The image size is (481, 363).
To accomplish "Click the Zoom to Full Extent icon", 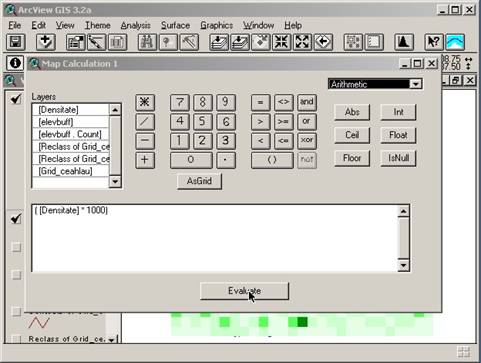I will click(218, 42).
